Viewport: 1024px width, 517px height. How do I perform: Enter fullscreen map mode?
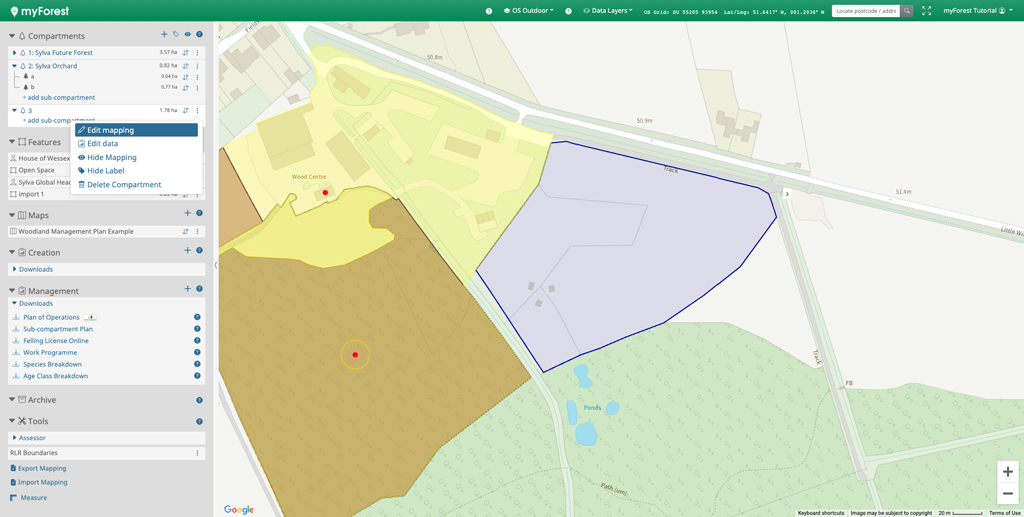[927, 11]
